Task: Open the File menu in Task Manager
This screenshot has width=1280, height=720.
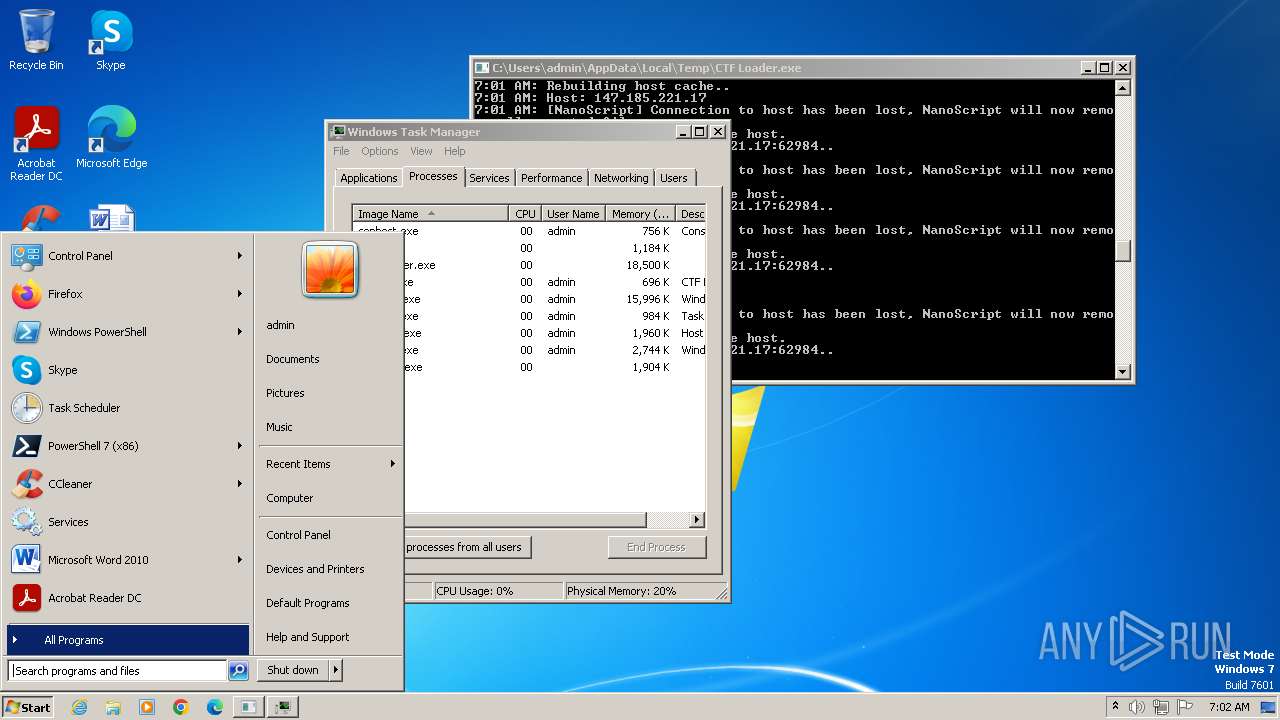Action: tap(341, 151)
